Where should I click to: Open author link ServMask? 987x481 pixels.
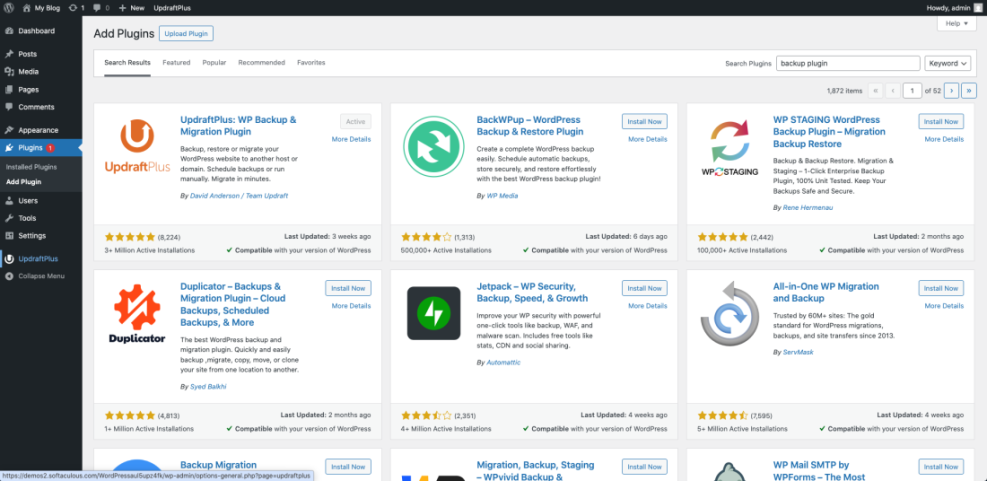point(798,353)
